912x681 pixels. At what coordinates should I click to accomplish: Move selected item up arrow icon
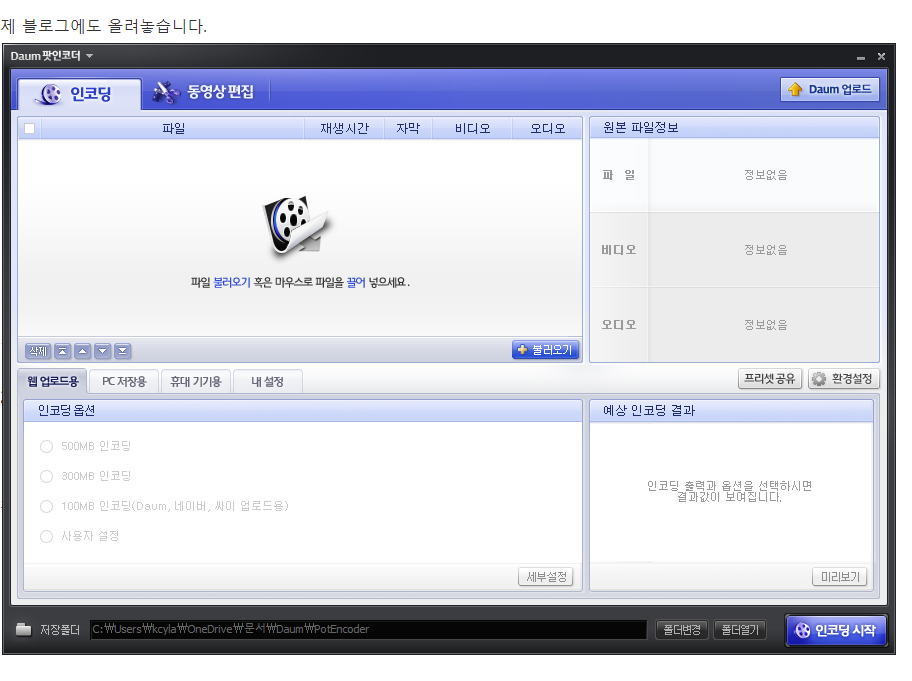(83, 351)
